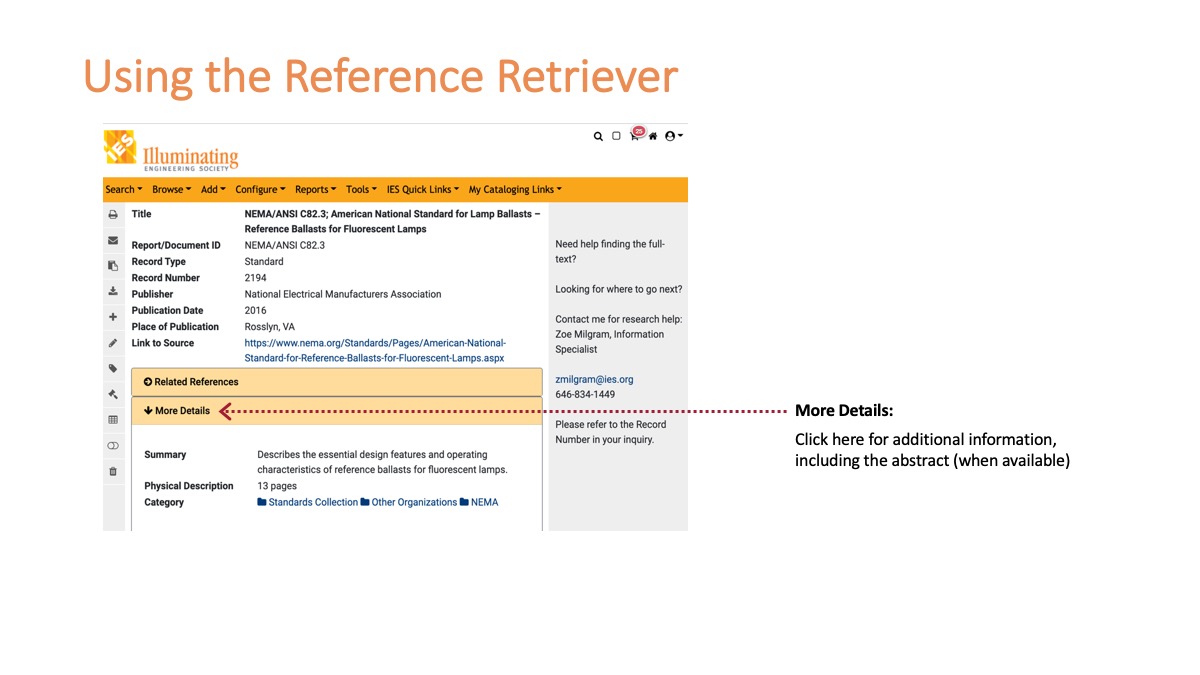Click the Illuminating Engineering Society logo

[172, 150]
